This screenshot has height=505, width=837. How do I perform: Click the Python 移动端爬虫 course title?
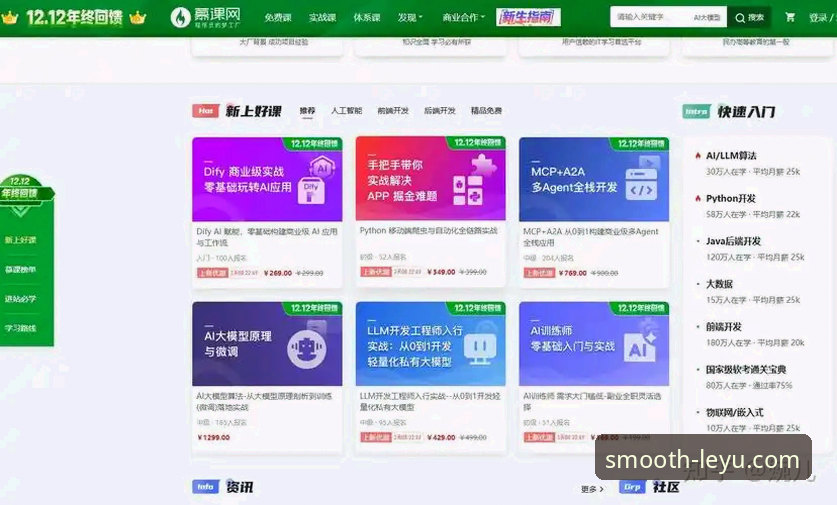(x=429, y=231)
